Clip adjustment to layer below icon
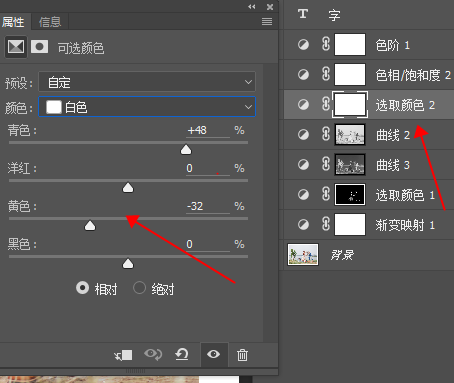 pyautogui.click(x=123, y=355)
